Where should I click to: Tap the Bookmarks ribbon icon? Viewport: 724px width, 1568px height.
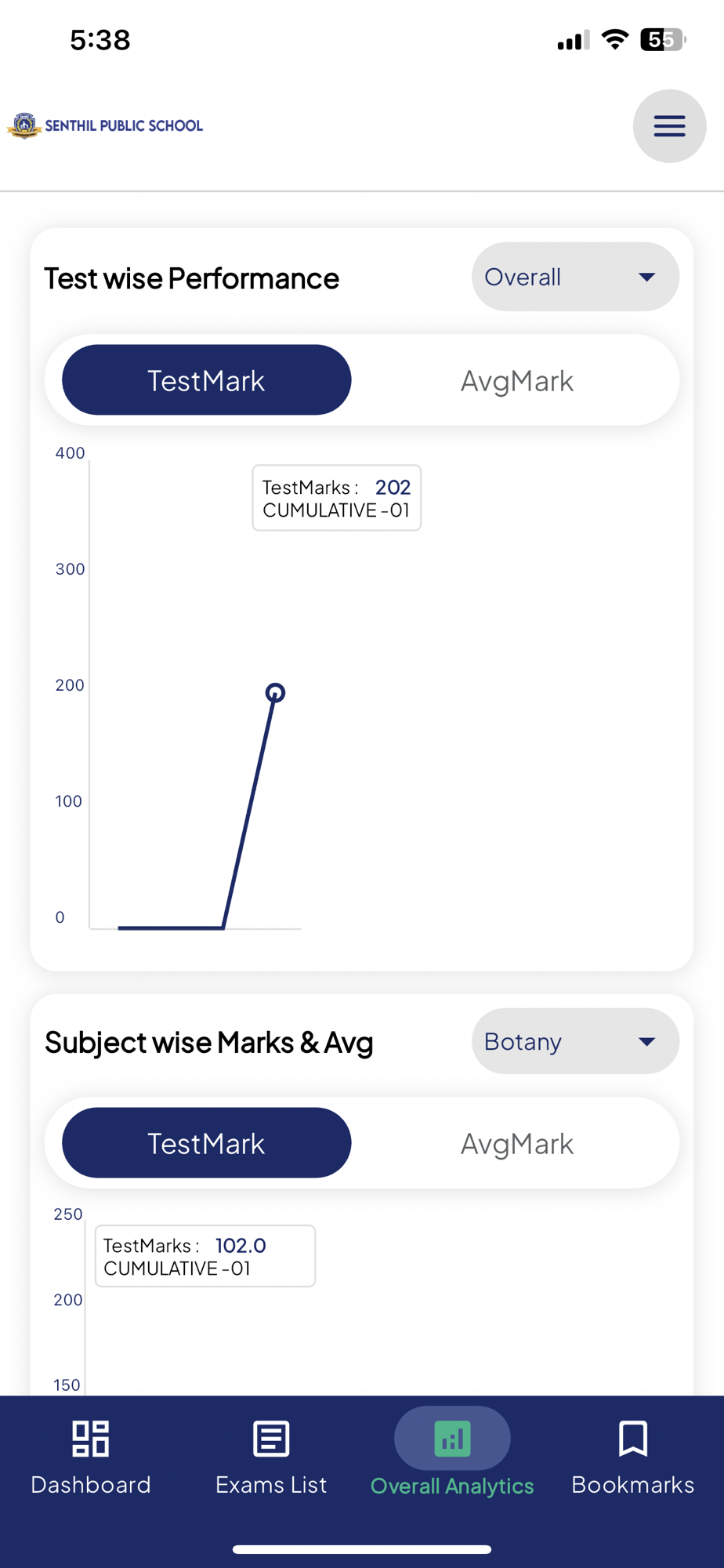pos(632,1439)
